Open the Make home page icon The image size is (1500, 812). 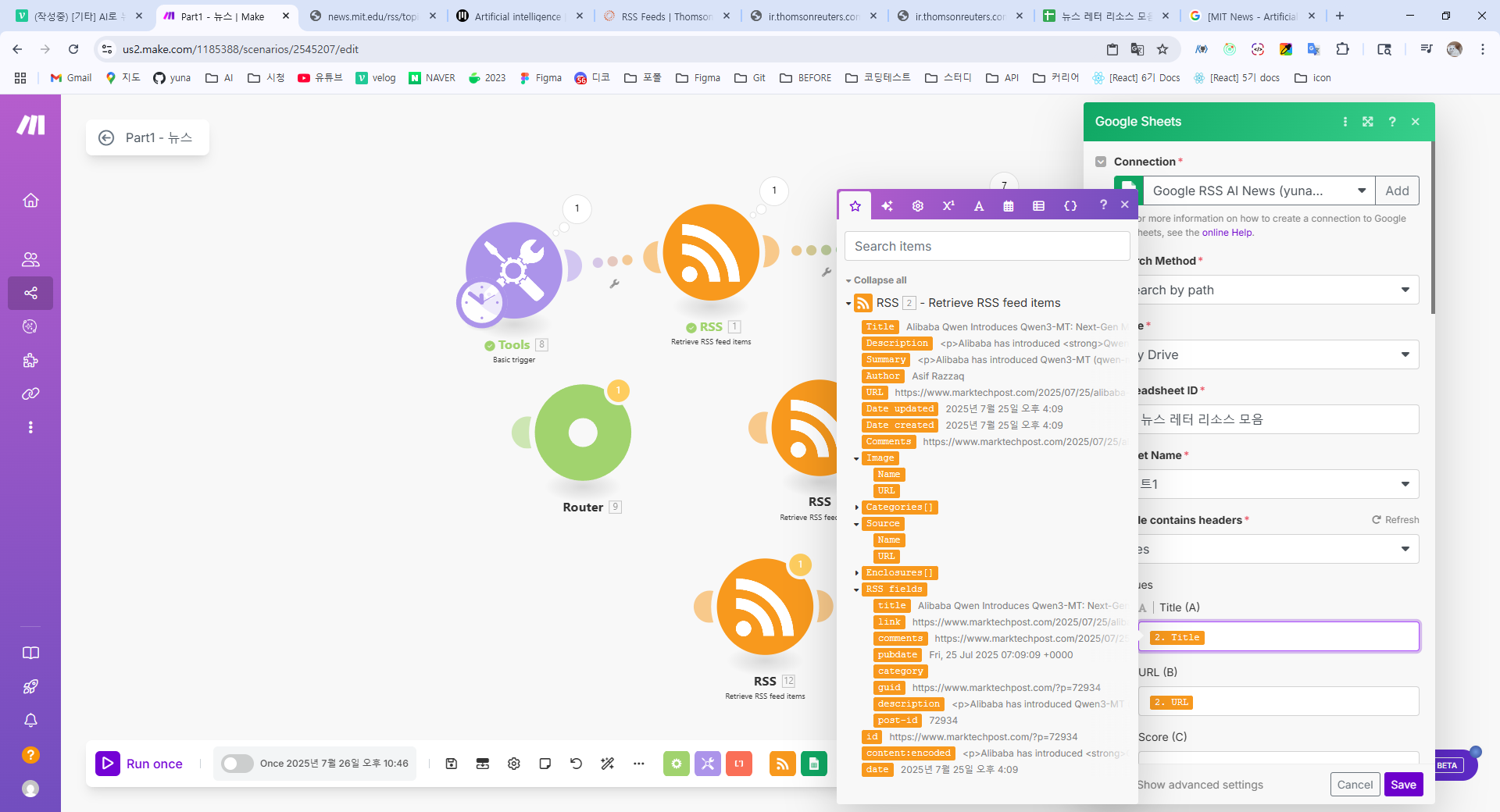(x=30, y=200)
